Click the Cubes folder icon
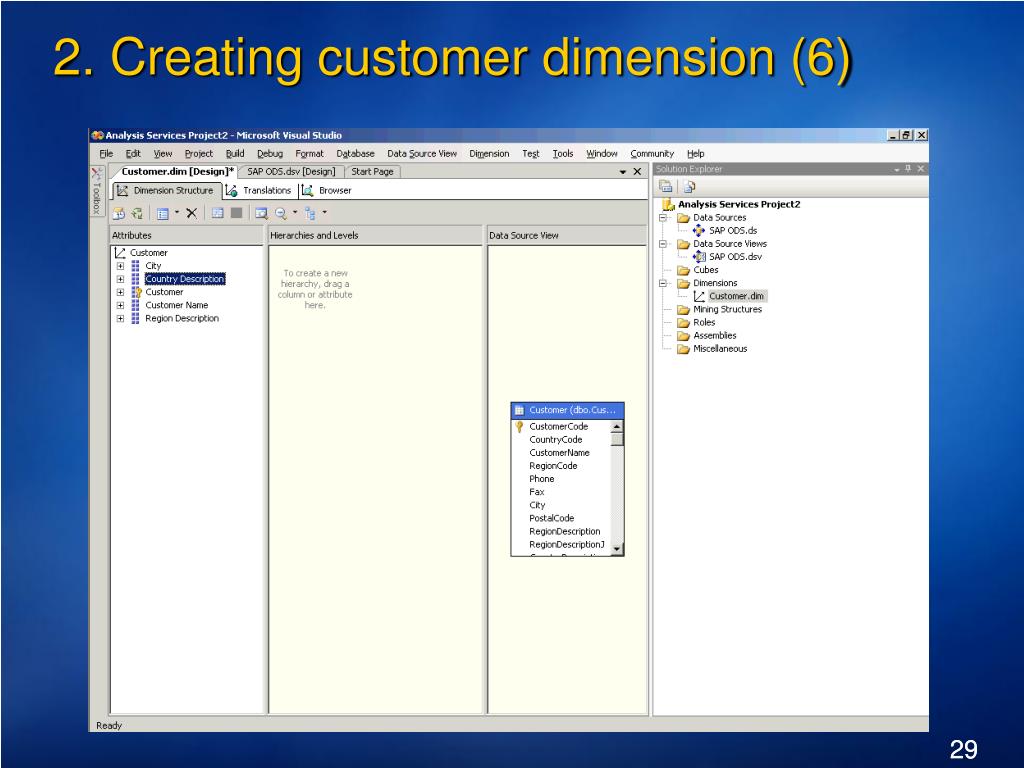The width and height of the screenshot is (1024, 768). 683,270
